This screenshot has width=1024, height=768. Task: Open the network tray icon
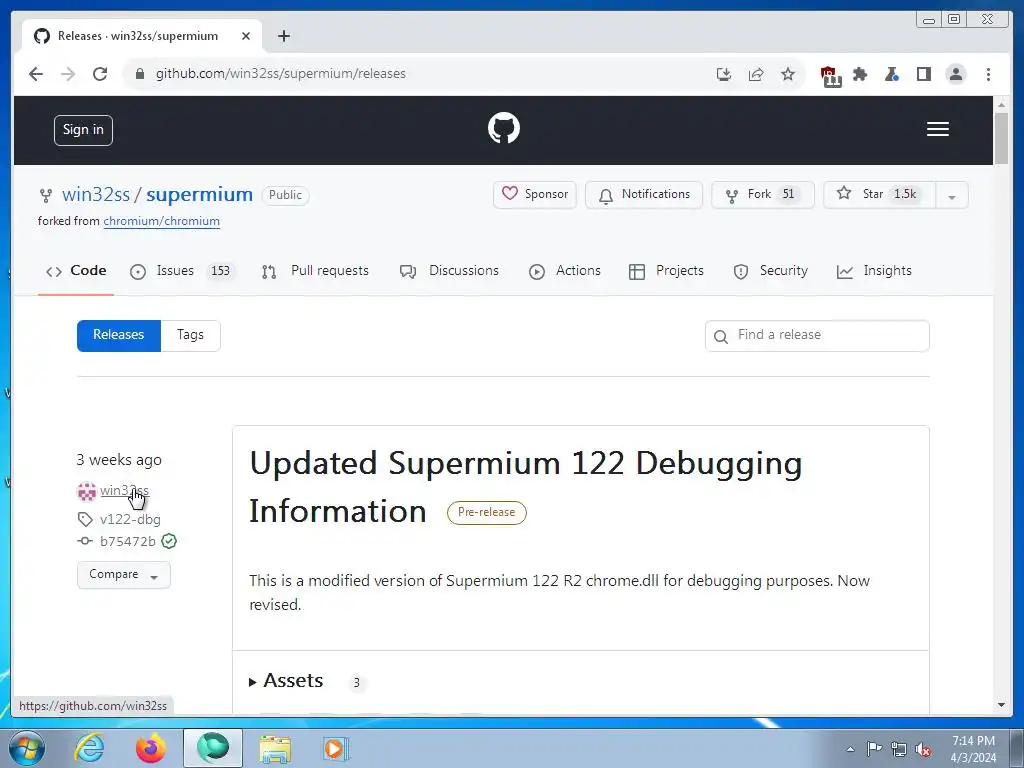(899, 749)
